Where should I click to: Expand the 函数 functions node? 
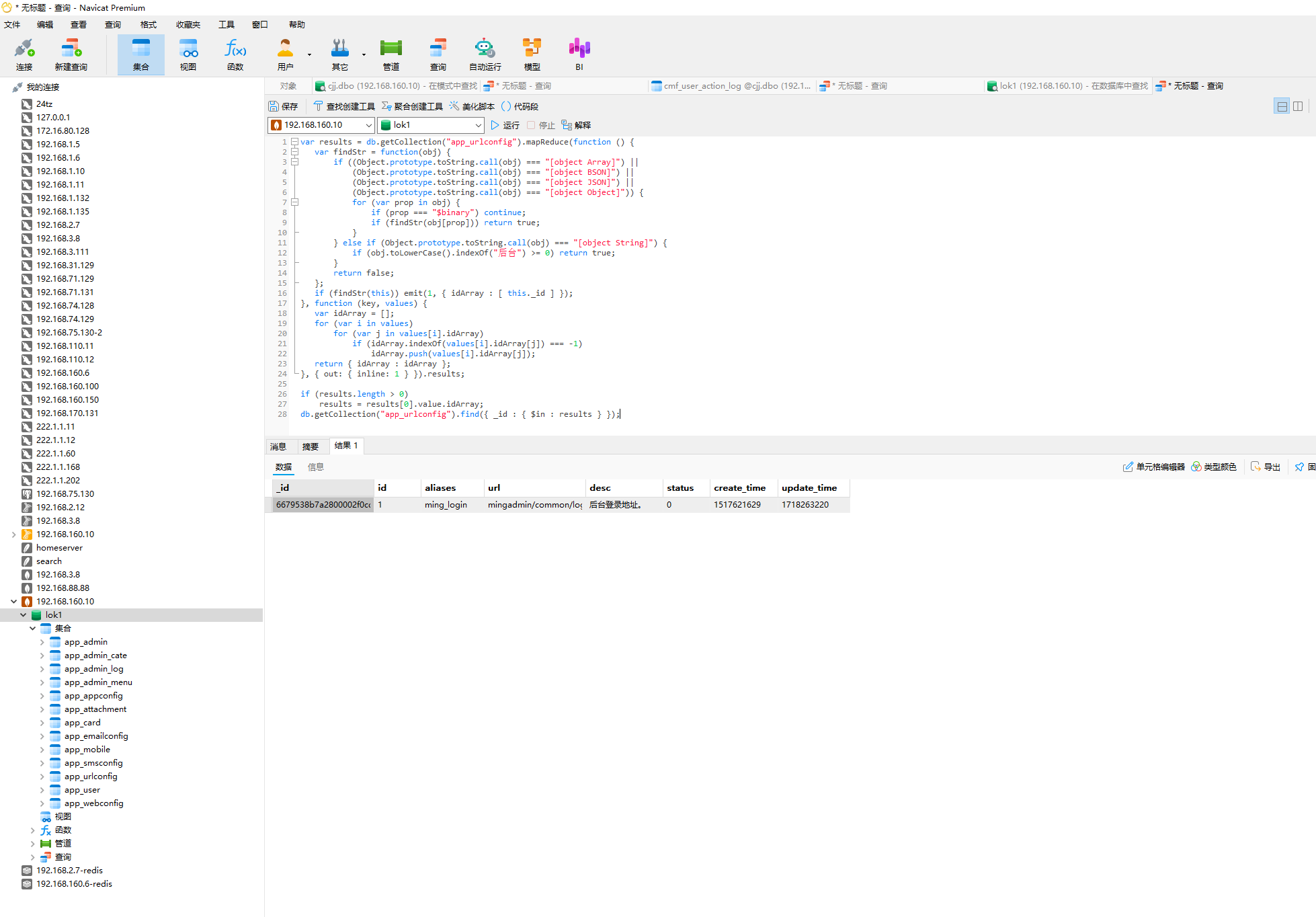pos(32,830)
